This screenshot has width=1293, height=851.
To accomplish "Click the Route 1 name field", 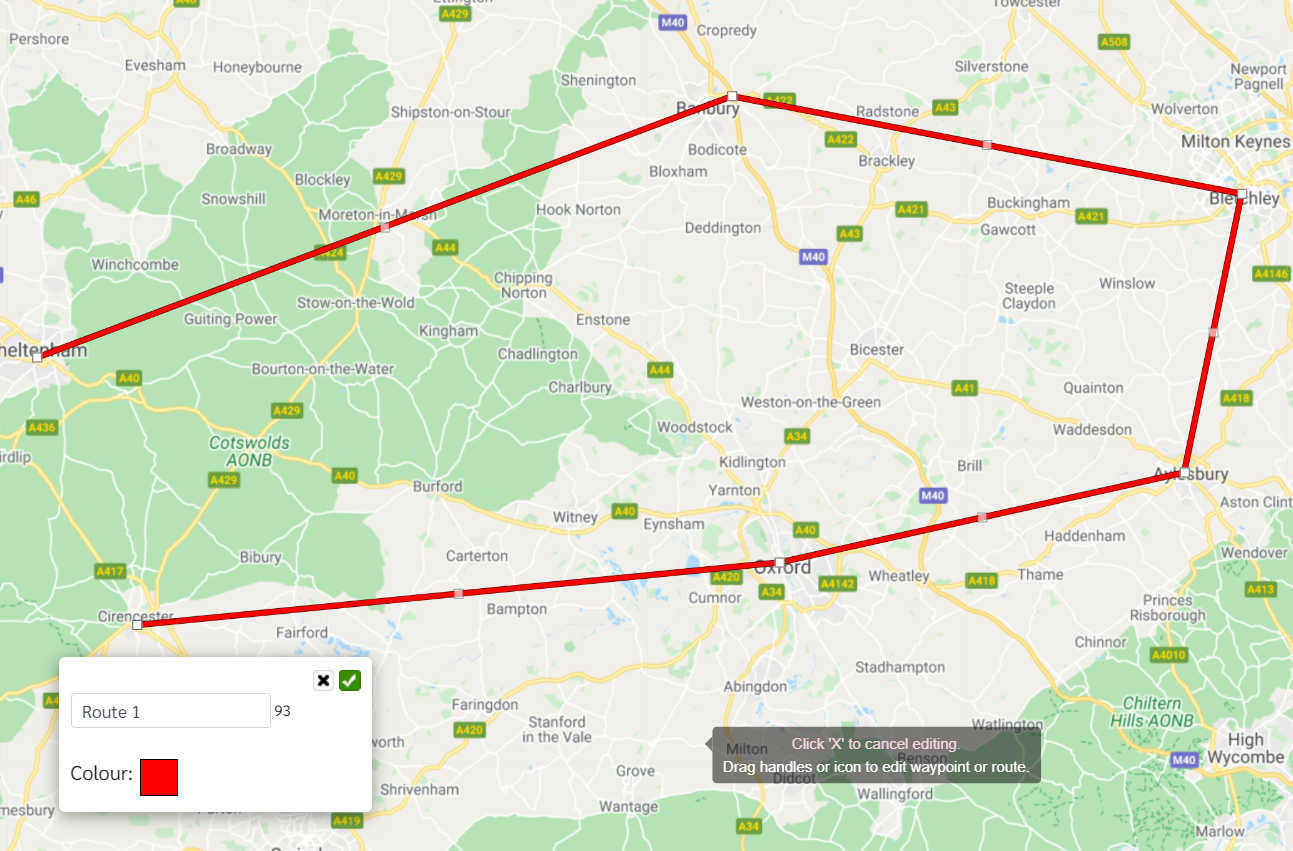I will (170, 711).
